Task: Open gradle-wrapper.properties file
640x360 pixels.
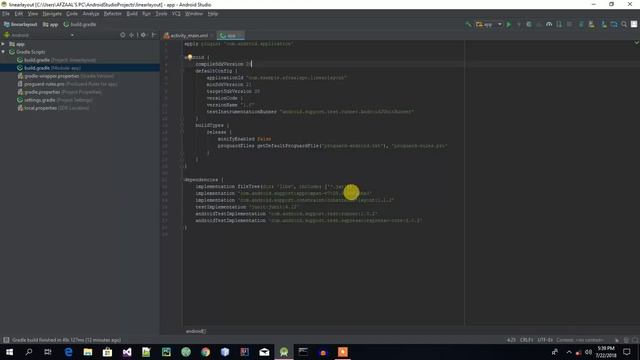Action: click(65, 76)
